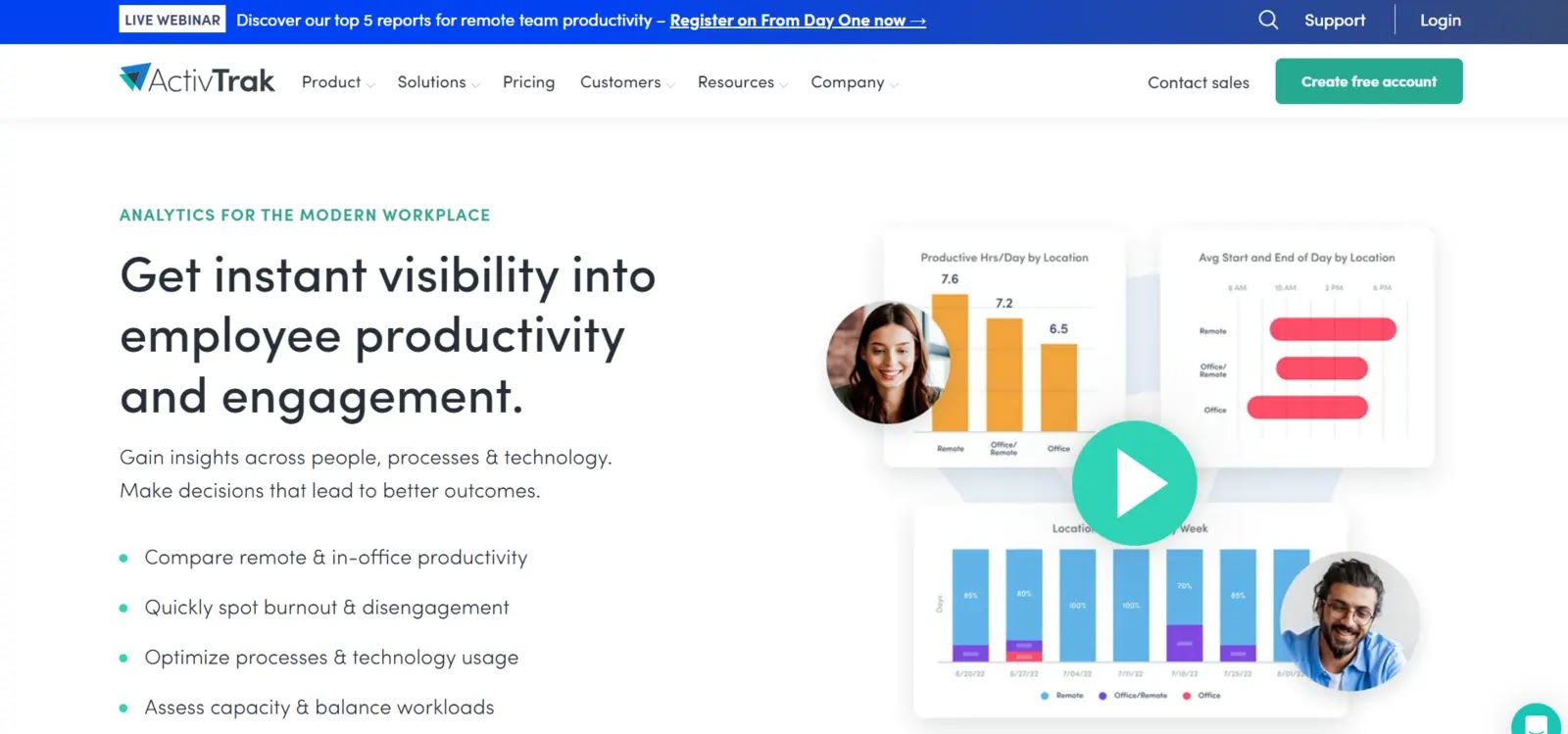Expand the Product menu chevron
The image size is (1568, 734).
370,85
